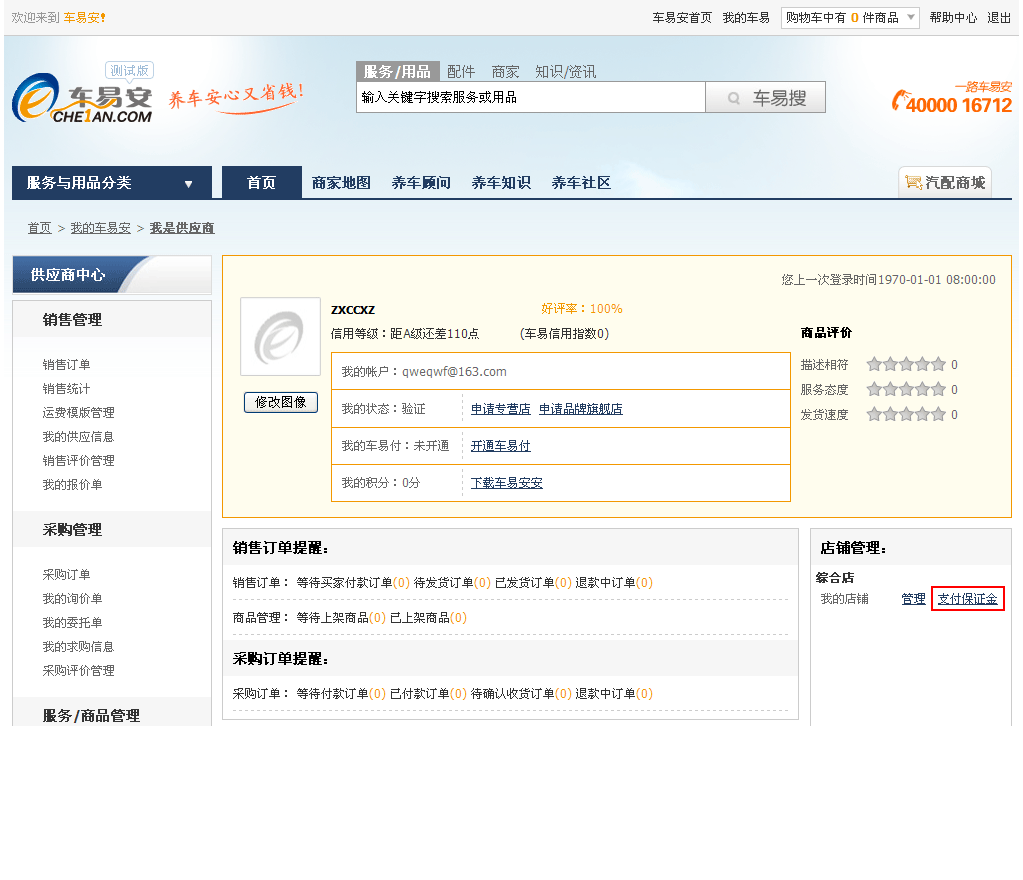Click the search keyword input field
Image resolution: width=1023 pixels, height=880 pixels.
click(530, 97)
